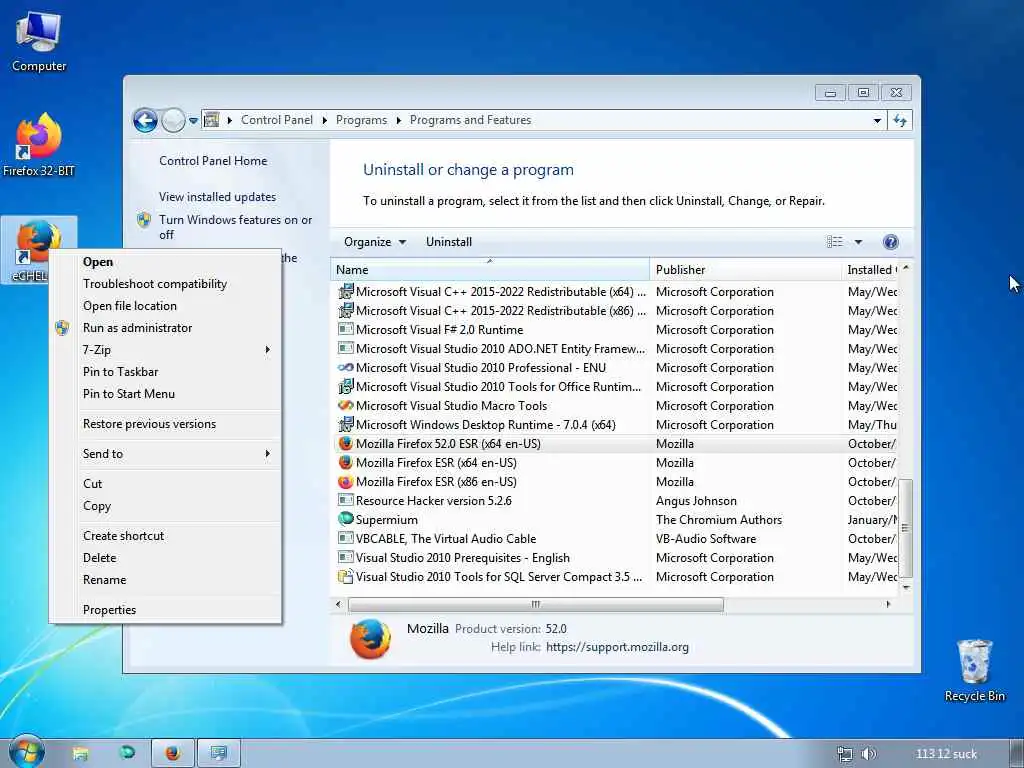
Task: Expand the 7-Zip submenu
Action: pos(267,350)
